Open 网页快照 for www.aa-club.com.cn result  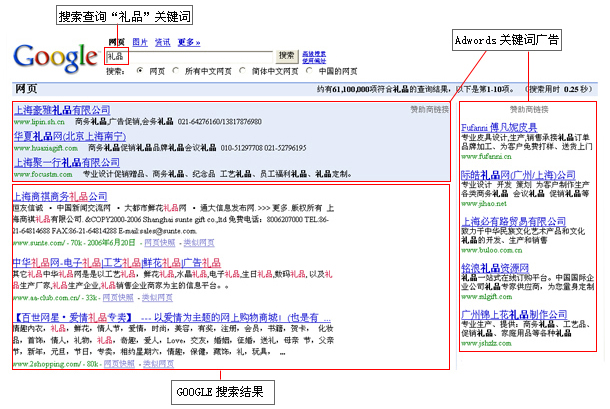pos(118,298)
